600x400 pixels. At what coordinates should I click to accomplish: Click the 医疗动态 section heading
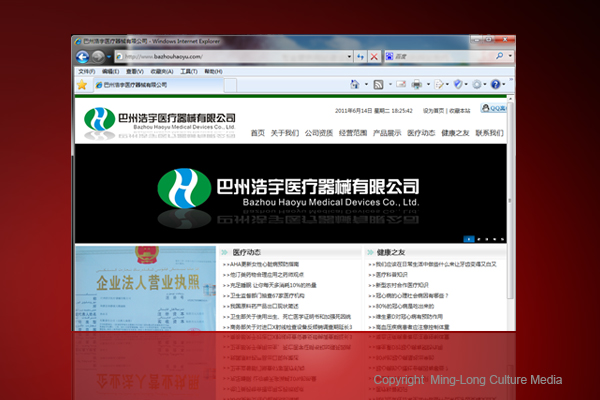246,252
